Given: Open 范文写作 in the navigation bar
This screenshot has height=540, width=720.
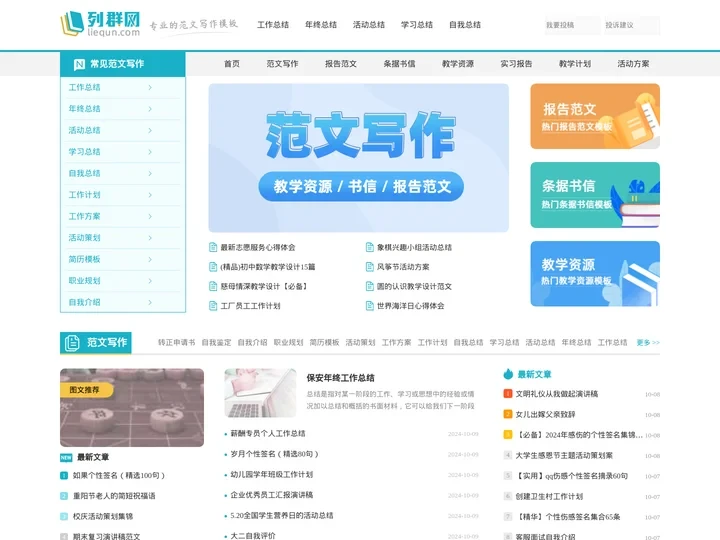Looking at the screenshot, I should tap(282, 64).
